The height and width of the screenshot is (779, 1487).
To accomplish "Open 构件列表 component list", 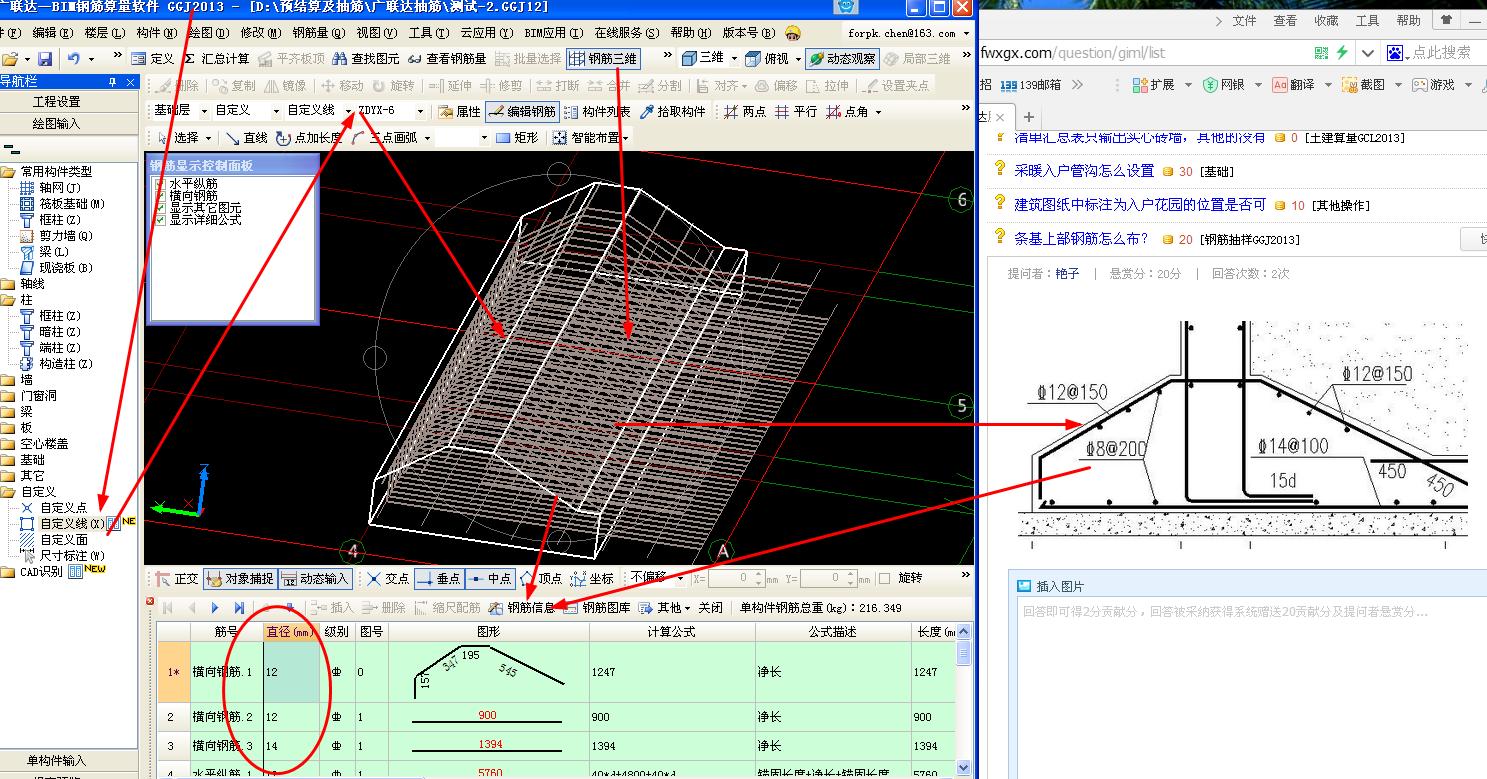I will point(597,112).
